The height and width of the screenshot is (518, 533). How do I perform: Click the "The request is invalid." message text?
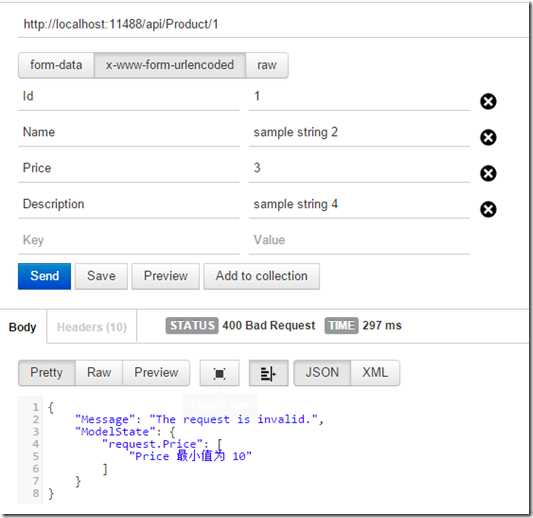pyautogui.click(x=234, y=419)
